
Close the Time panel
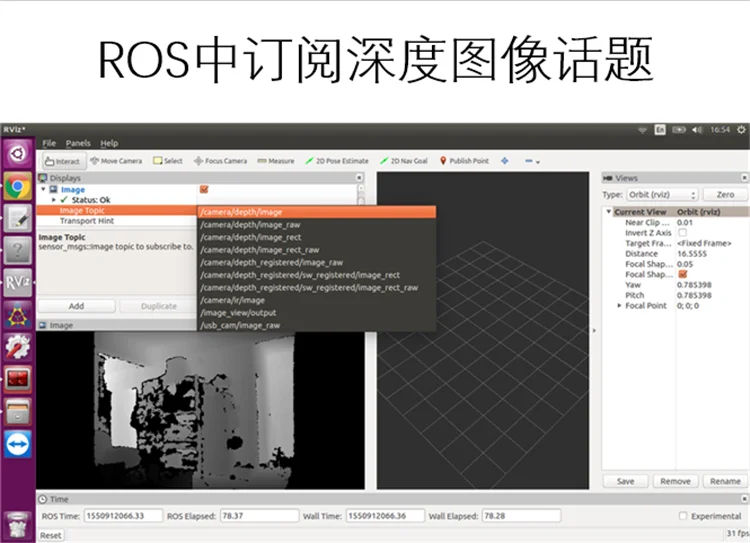click(x=745, y=499)
